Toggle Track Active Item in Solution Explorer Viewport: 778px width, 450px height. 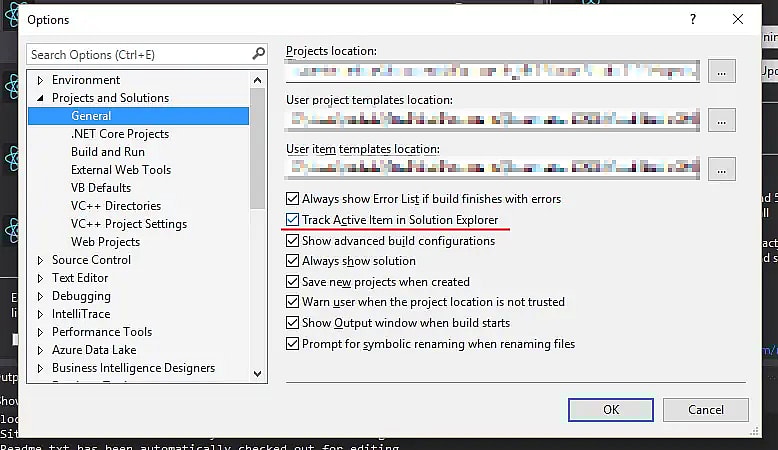click(x=293, y=220)
